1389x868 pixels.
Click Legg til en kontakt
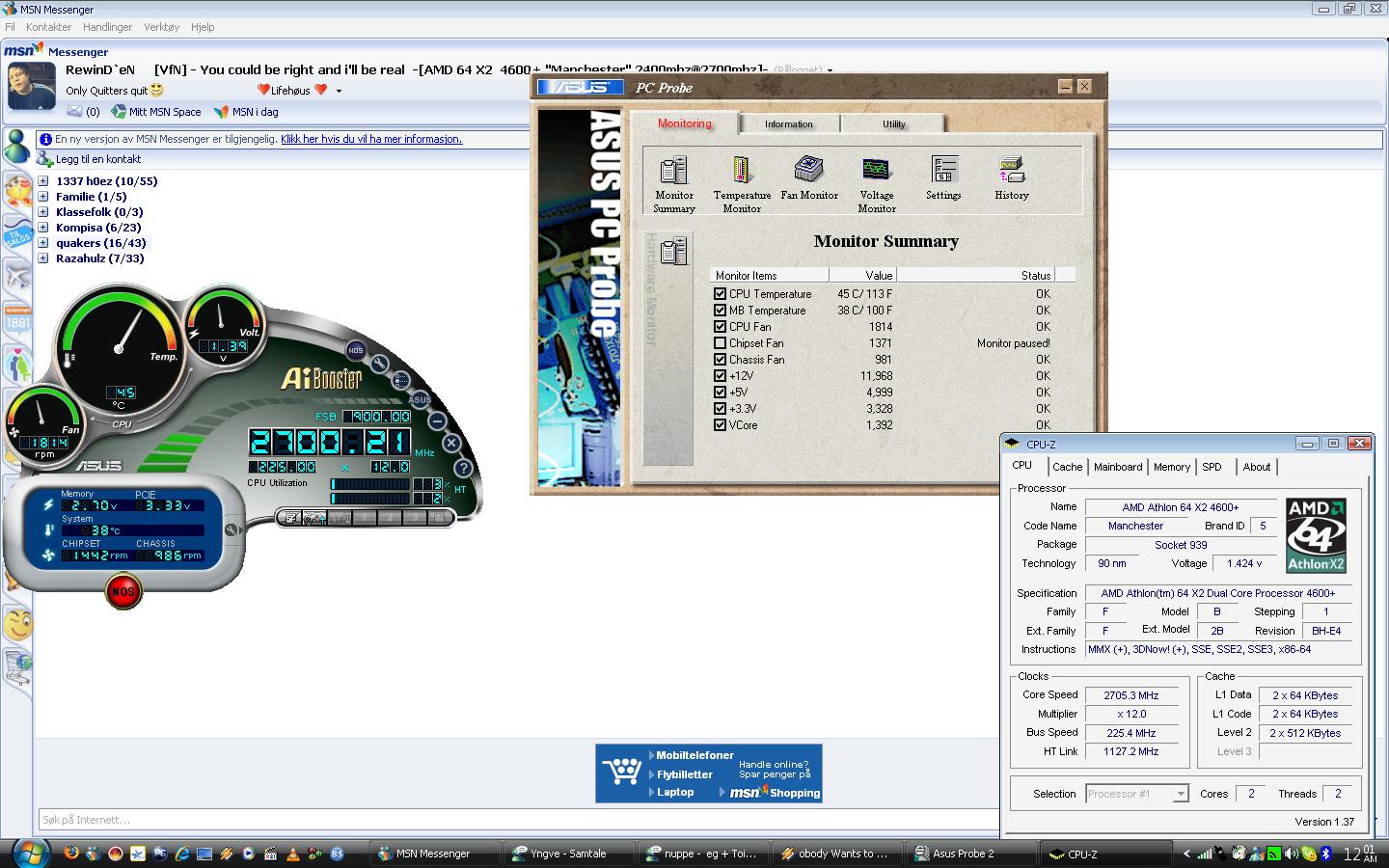click(98, 159)
